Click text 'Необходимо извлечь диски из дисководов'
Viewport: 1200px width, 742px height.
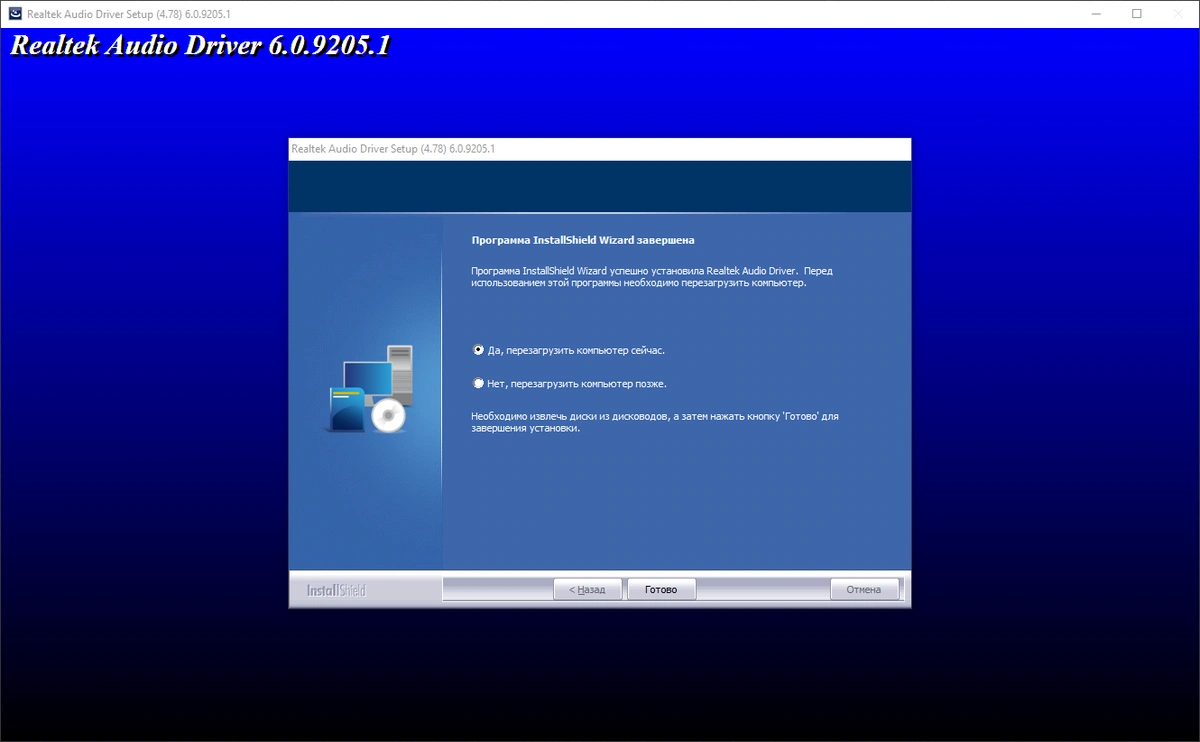point(568,415)
